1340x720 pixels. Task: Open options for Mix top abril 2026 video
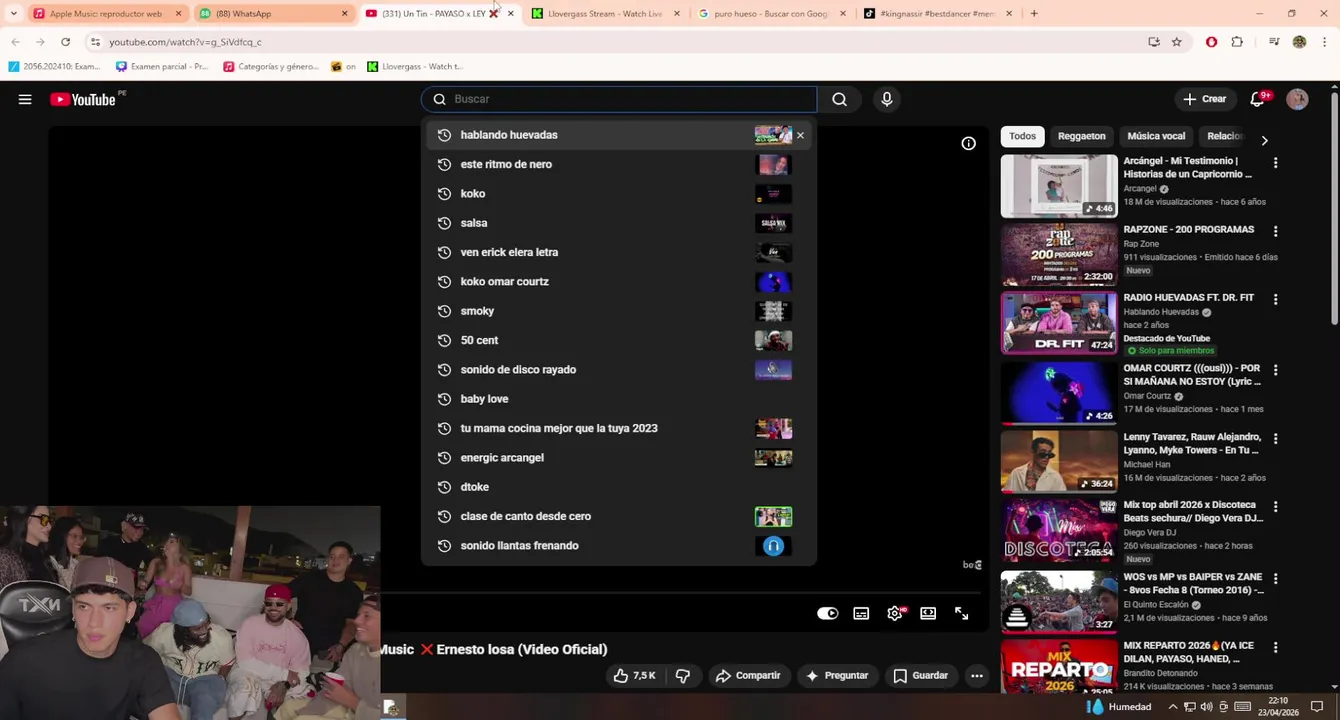pyautogui.click(x=1275, y=507)
